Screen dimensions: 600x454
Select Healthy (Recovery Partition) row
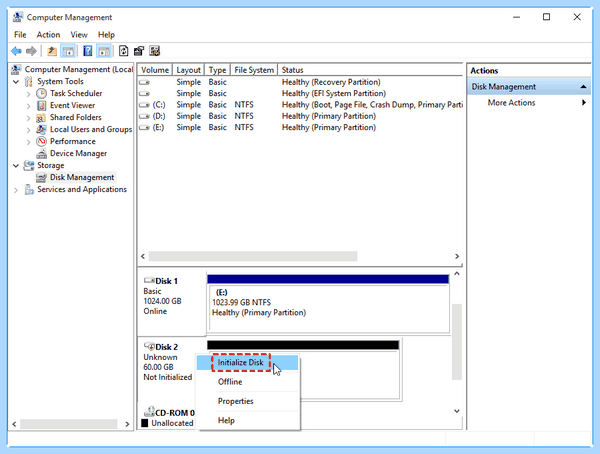(300, 82)
